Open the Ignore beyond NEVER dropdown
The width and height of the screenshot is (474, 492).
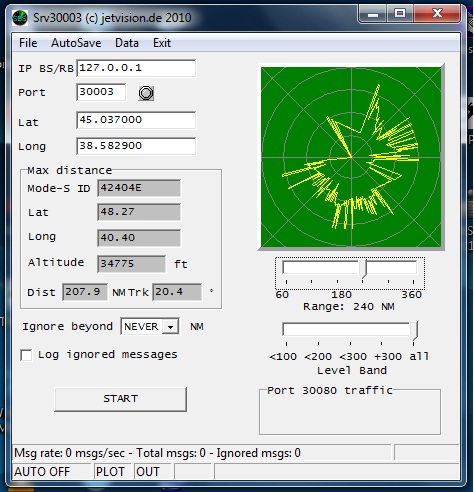150,327
